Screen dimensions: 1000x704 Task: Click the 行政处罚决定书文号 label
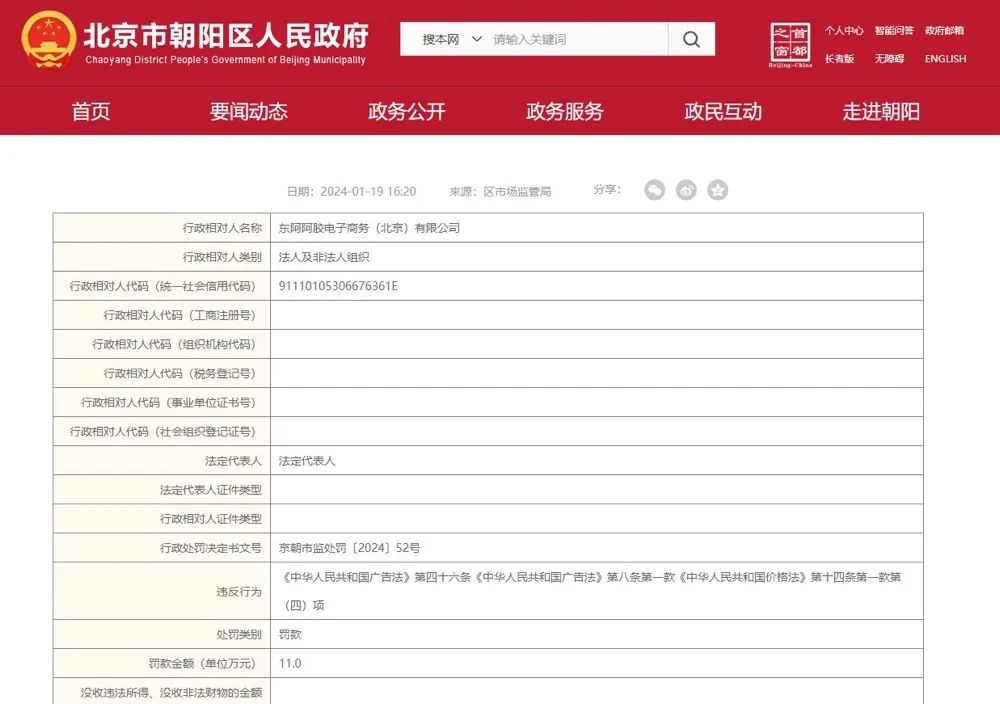(210, 548)
